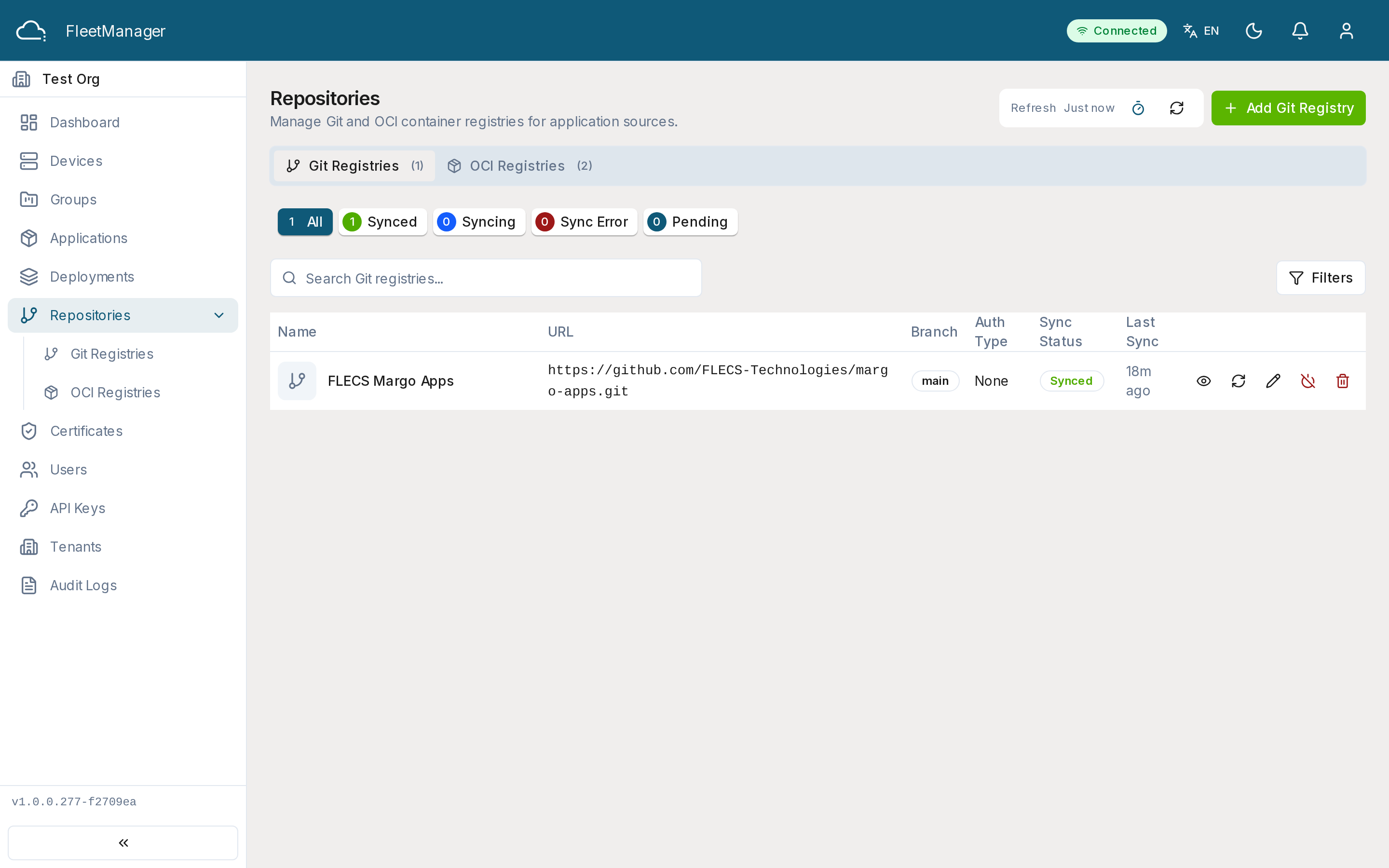The width and height of the screenshot is (1389, 868).
Task: Open API Keys page
Action: [x=123, y=508]
